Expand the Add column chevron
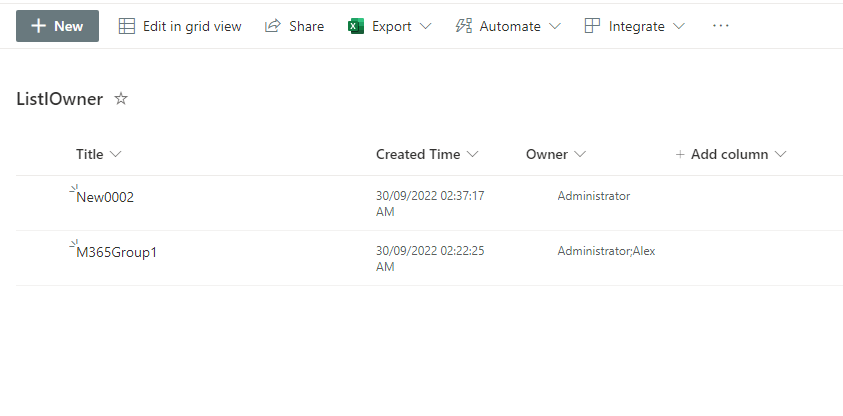 tap(781, 154)
